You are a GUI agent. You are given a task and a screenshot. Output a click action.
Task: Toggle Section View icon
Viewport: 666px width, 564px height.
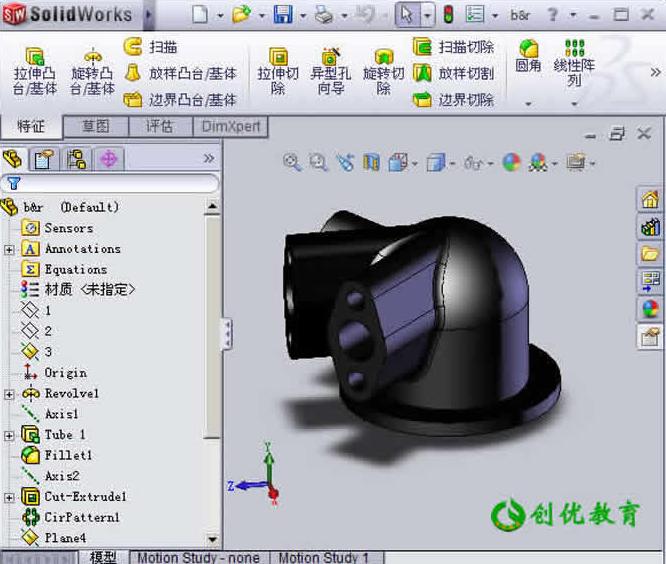pyautogui.click(x=371, y=163)
